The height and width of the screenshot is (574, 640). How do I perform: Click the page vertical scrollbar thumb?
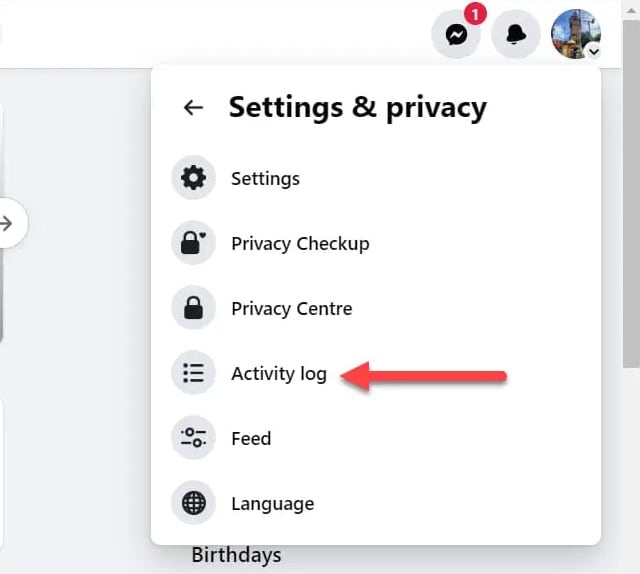(631, 194)
